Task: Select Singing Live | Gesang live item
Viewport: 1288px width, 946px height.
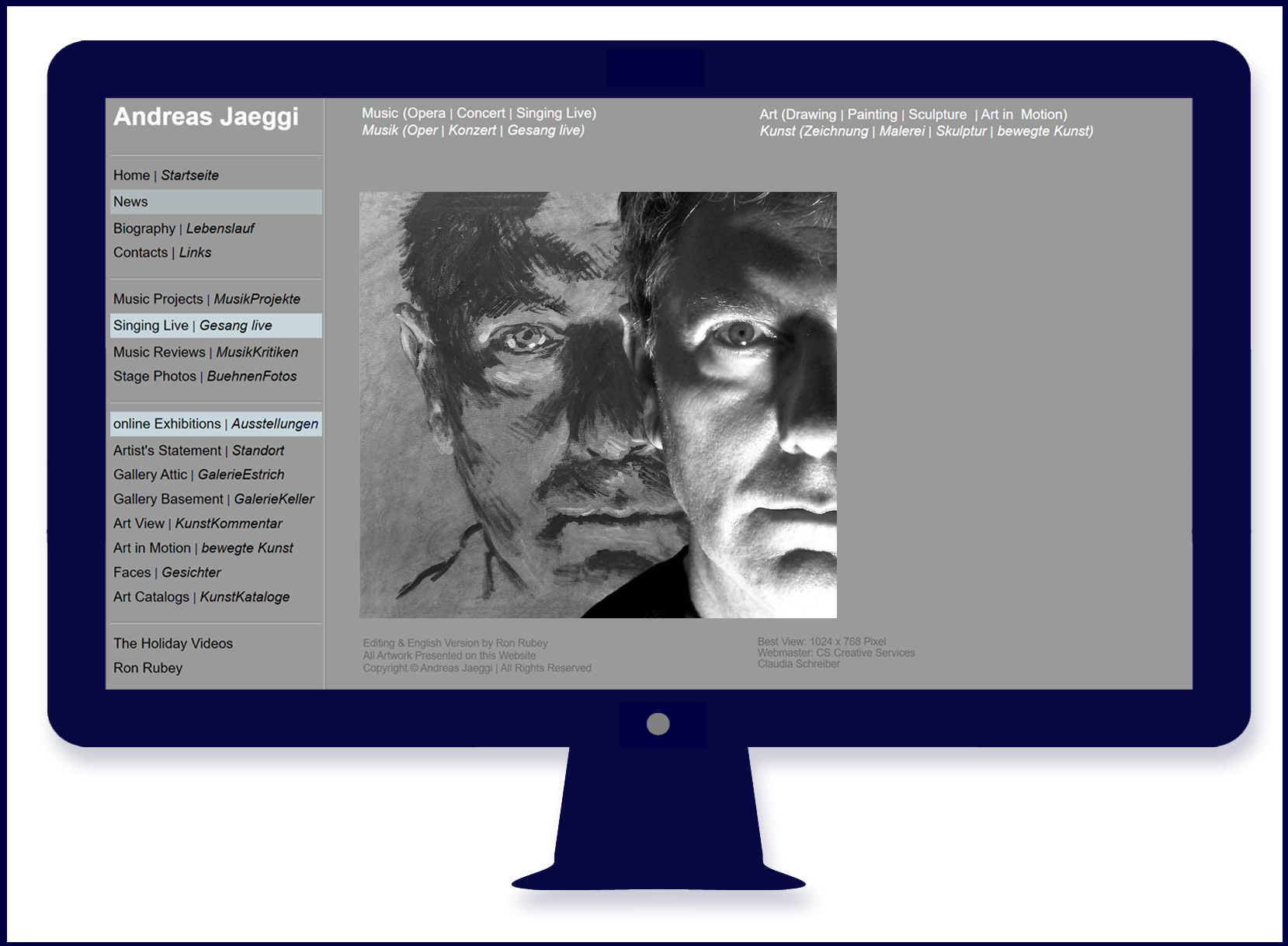Action: tap(216, 325)
